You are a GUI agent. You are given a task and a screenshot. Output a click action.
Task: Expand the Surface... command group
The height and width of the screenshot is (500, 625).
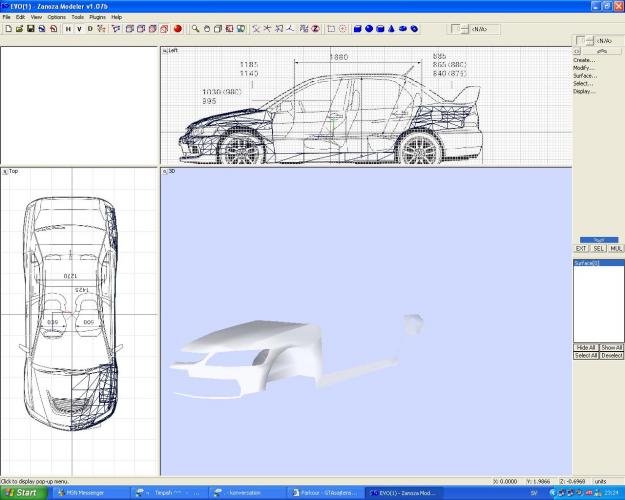585,76
